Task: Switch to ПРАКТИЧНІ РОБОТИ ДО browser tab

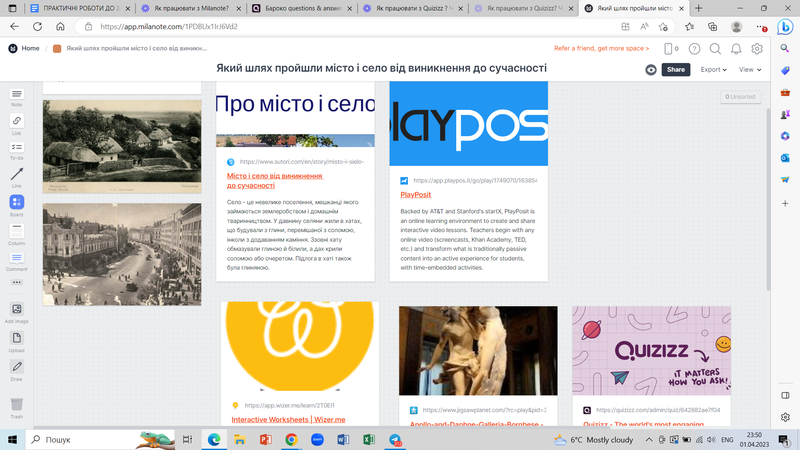Action: (79, 8)
